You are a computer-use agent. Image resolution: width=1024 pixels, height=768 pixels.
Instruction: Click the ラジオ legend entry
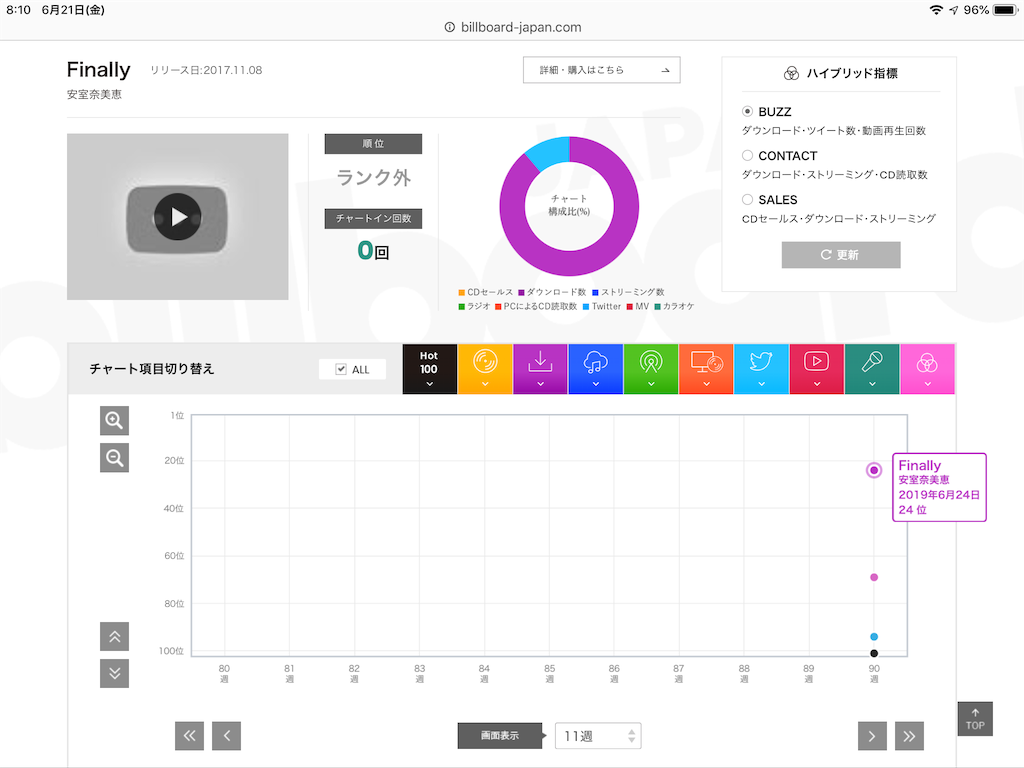pos(474,306)
